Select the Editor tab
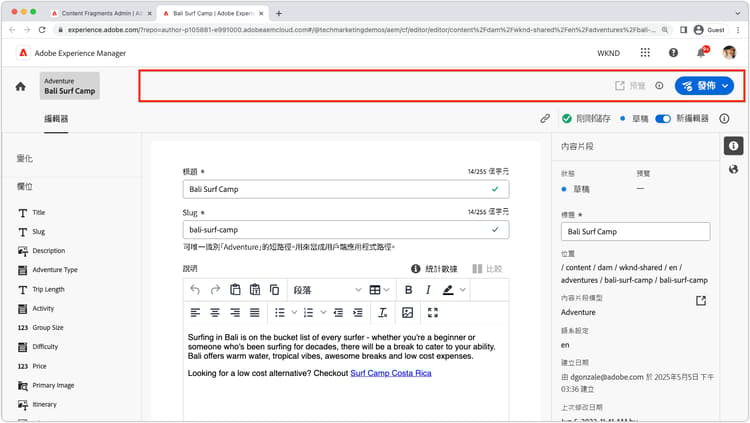The image size is (750, 423). (x=56, y=119)
